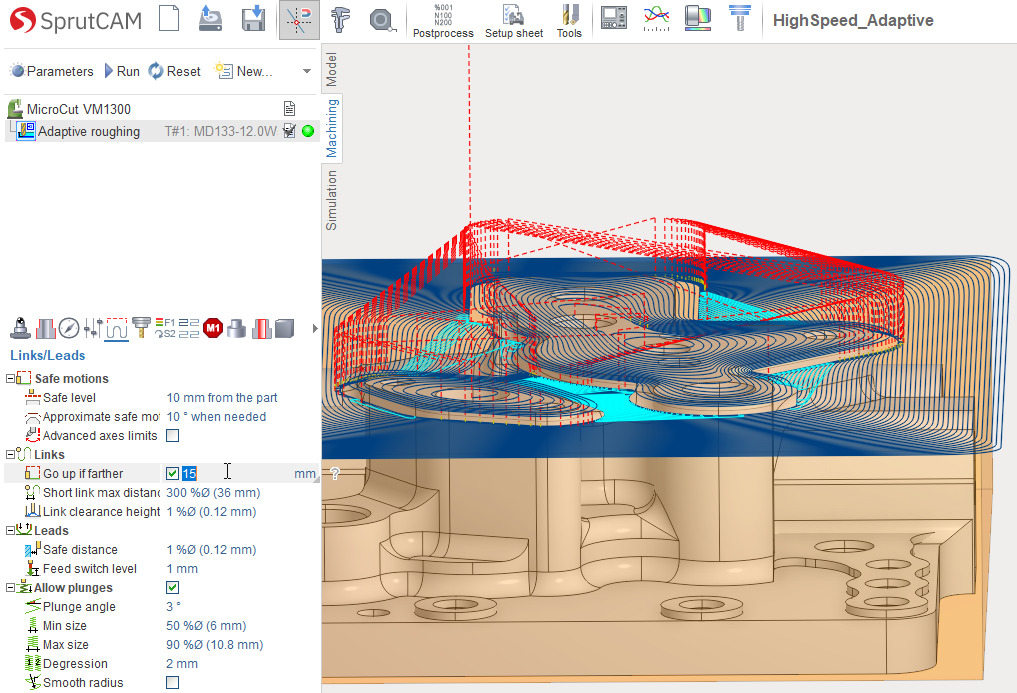Create a new project file
Viewport: 1017px width, 693px height.
point(169,19)
